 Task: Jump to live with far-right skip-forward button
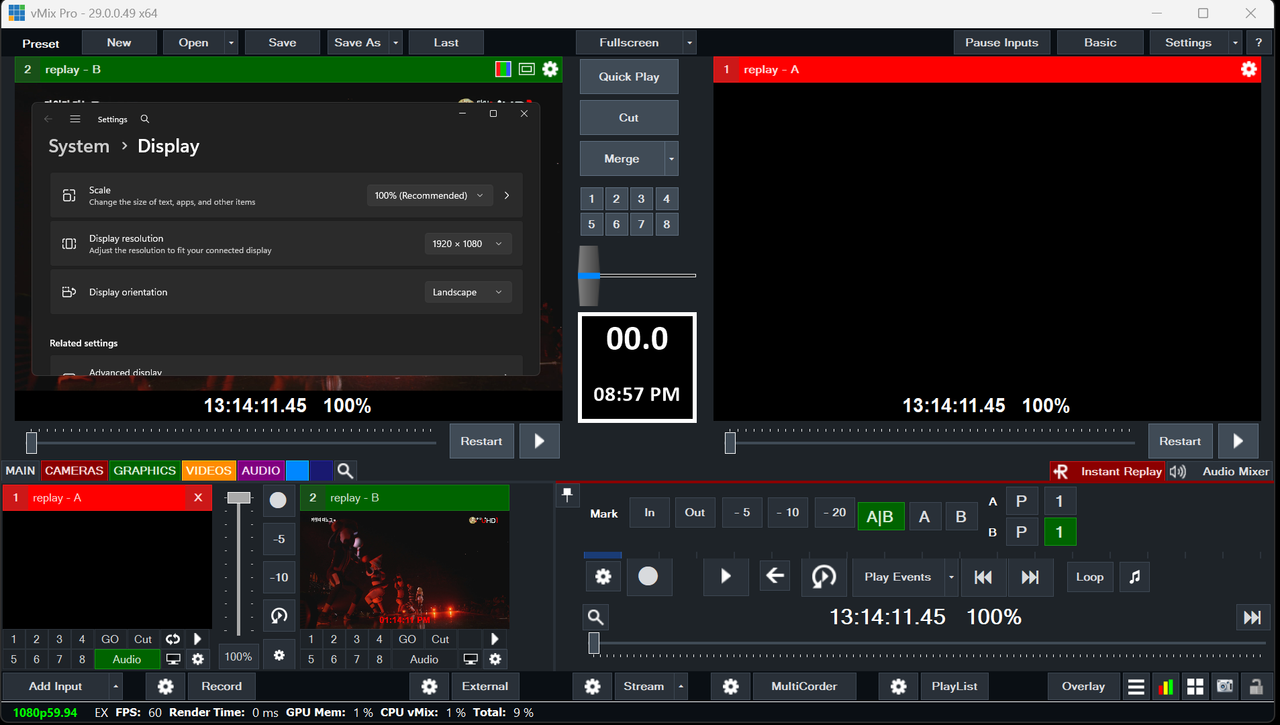tap(1252, 617)
